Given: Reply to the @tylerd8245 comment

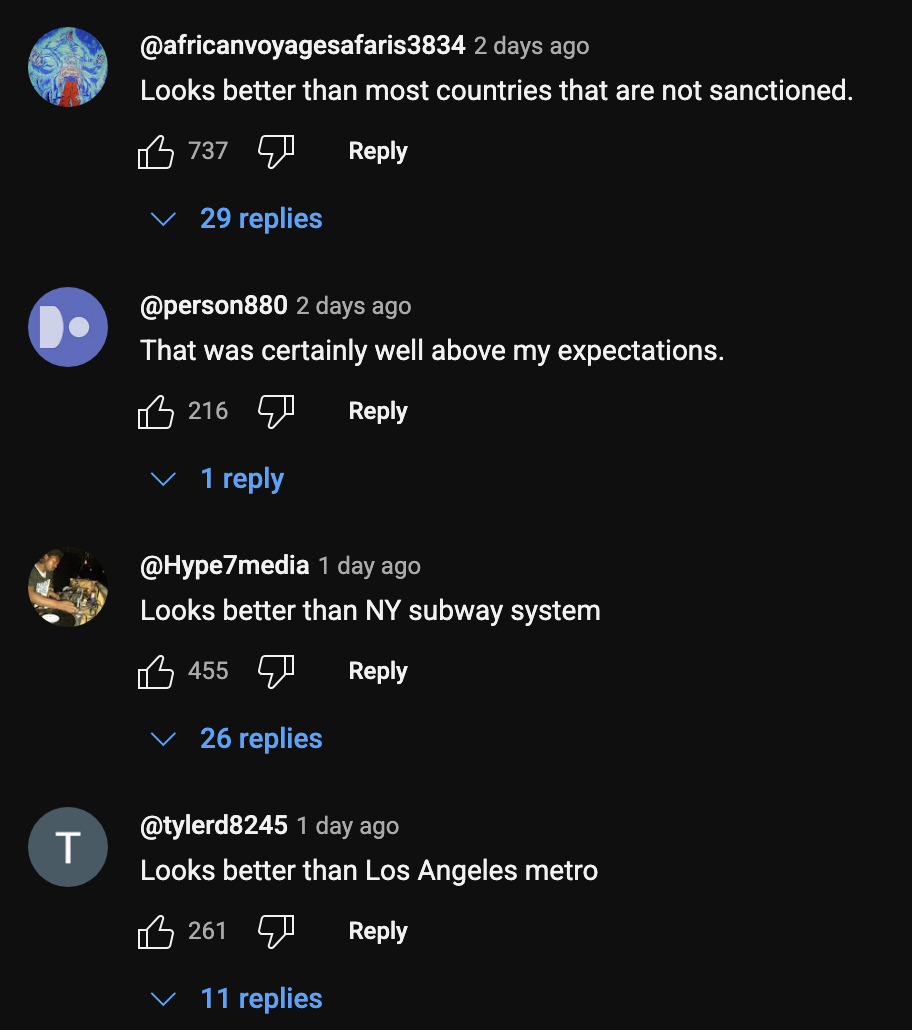Looking at the screenshot, I should click(378, 932).
